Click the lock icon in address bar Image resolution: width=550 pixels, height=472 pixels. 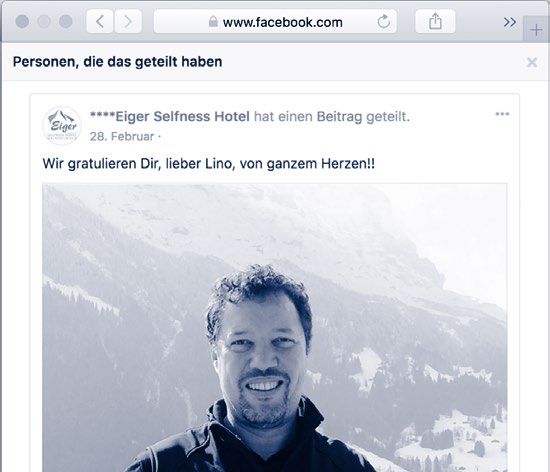[213, 22]
